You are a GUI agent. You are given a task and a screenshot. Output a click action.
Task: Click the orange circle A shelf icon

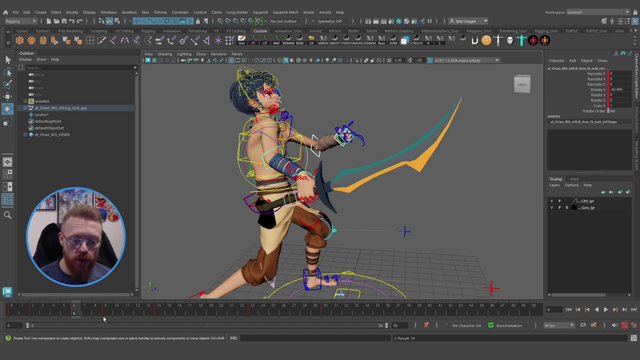coord(486,40)
